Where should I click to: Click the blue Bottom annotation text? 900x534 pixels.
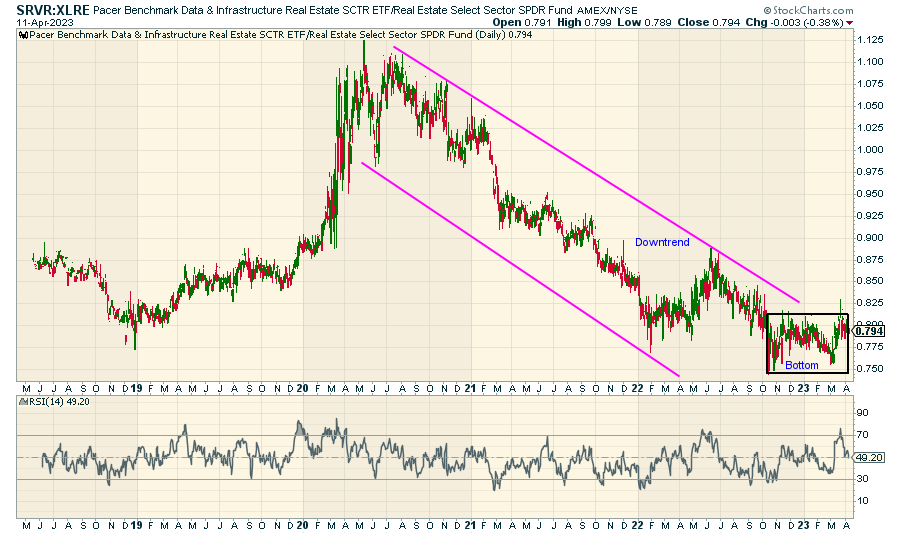click(x=801, y=366)
